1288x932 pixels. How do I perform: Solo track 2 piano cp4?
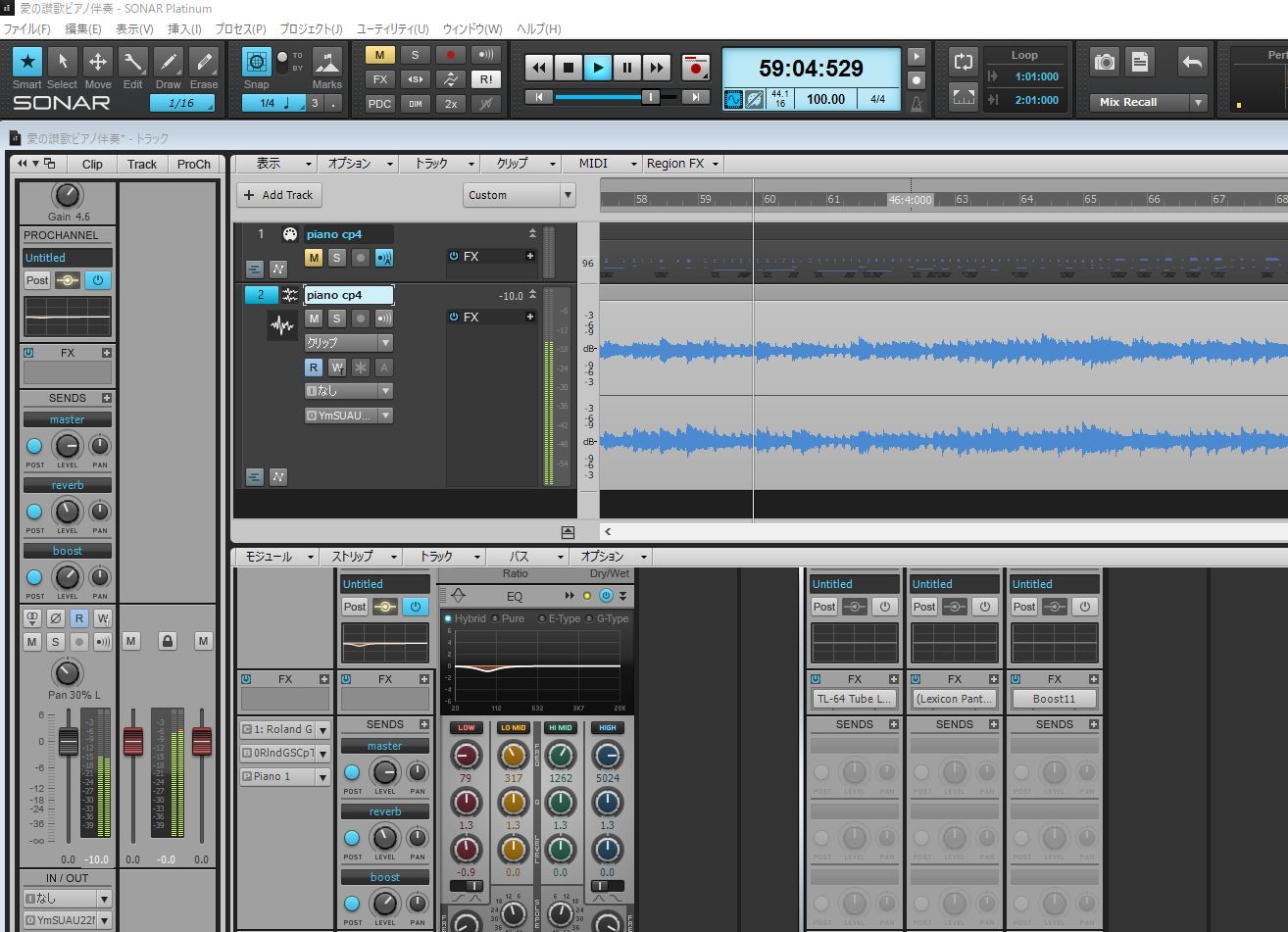[337, 319]
